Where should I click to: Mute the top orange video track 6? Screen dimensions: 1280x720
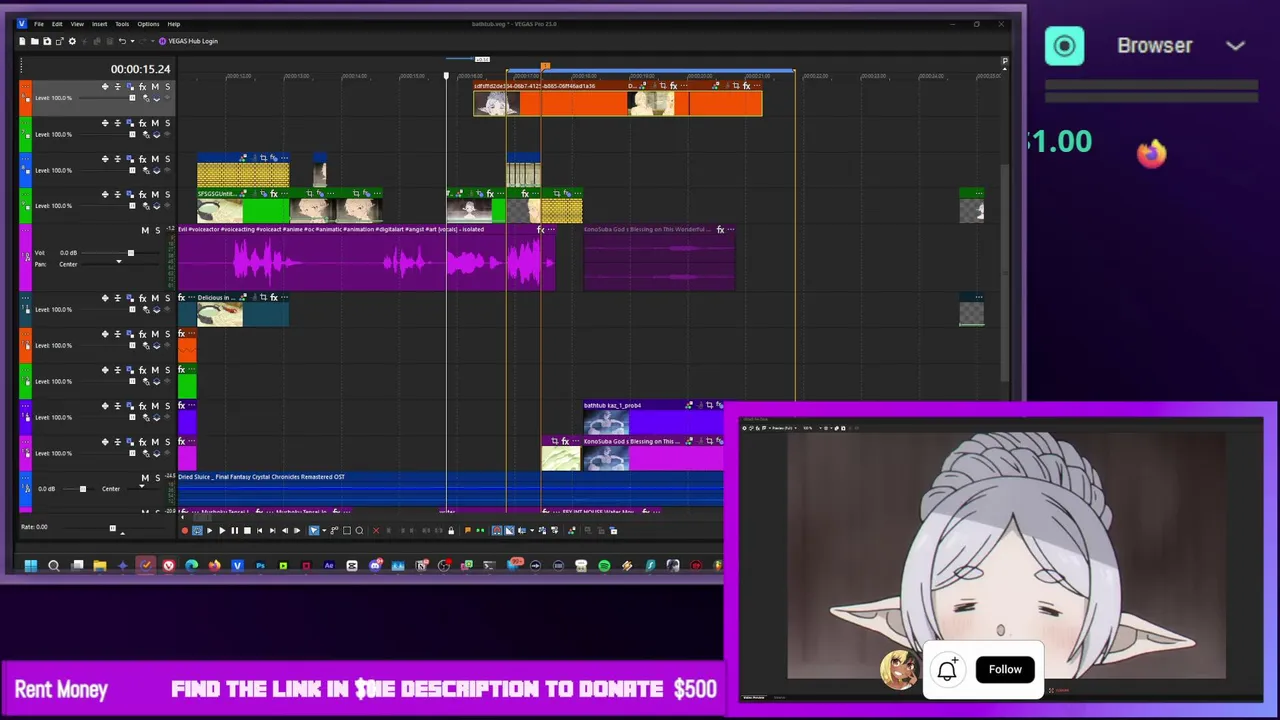coord(155,87)
